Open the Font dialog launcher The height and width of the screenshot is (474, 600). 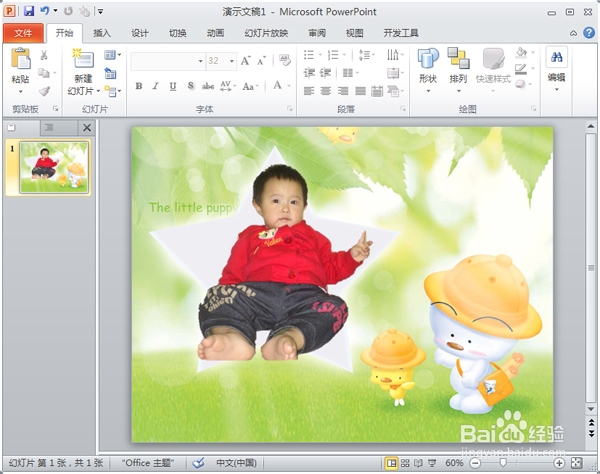pos(290,109)
